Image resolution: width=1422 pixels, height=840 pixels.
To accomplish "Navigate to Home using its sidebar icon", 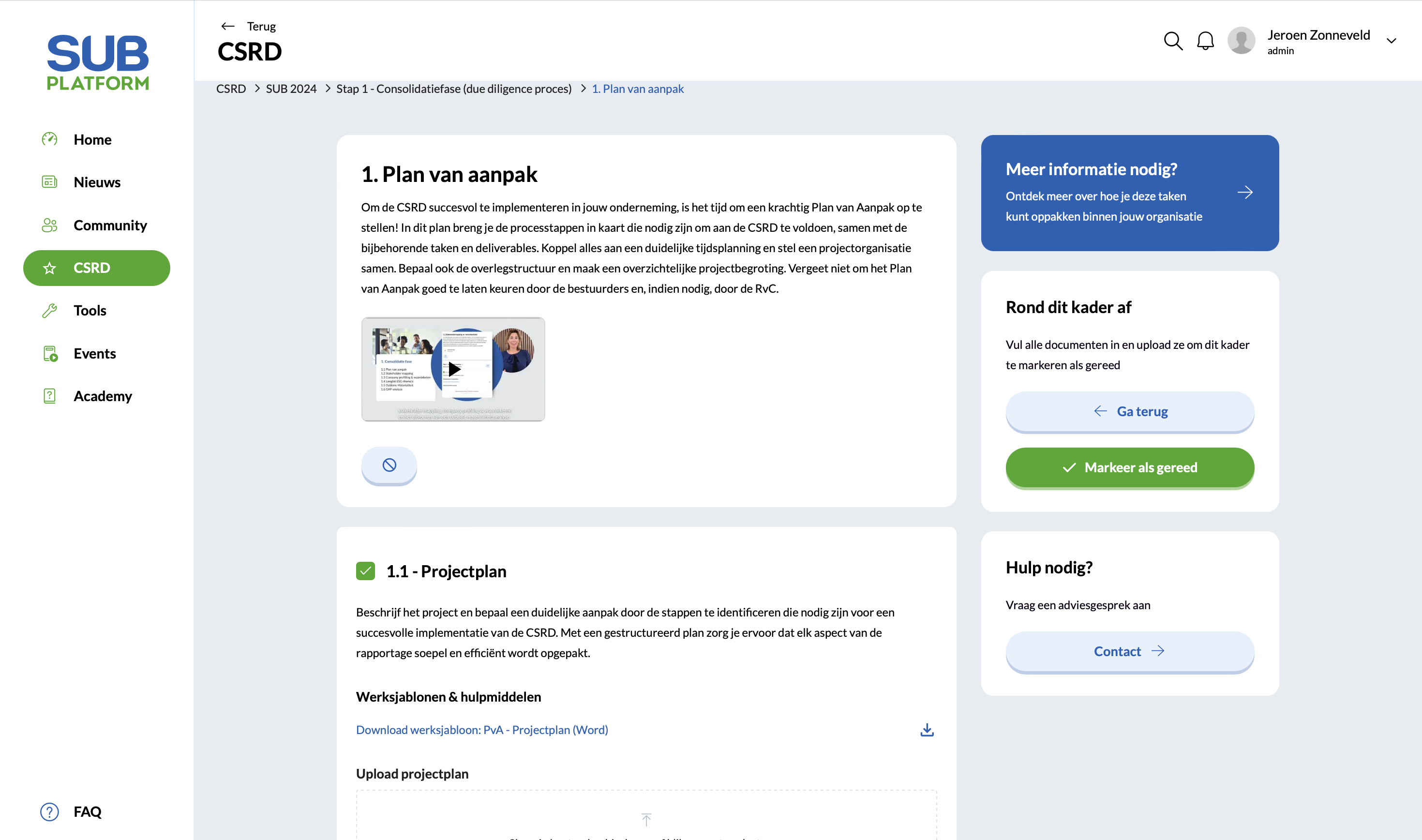I will [49, 139].
